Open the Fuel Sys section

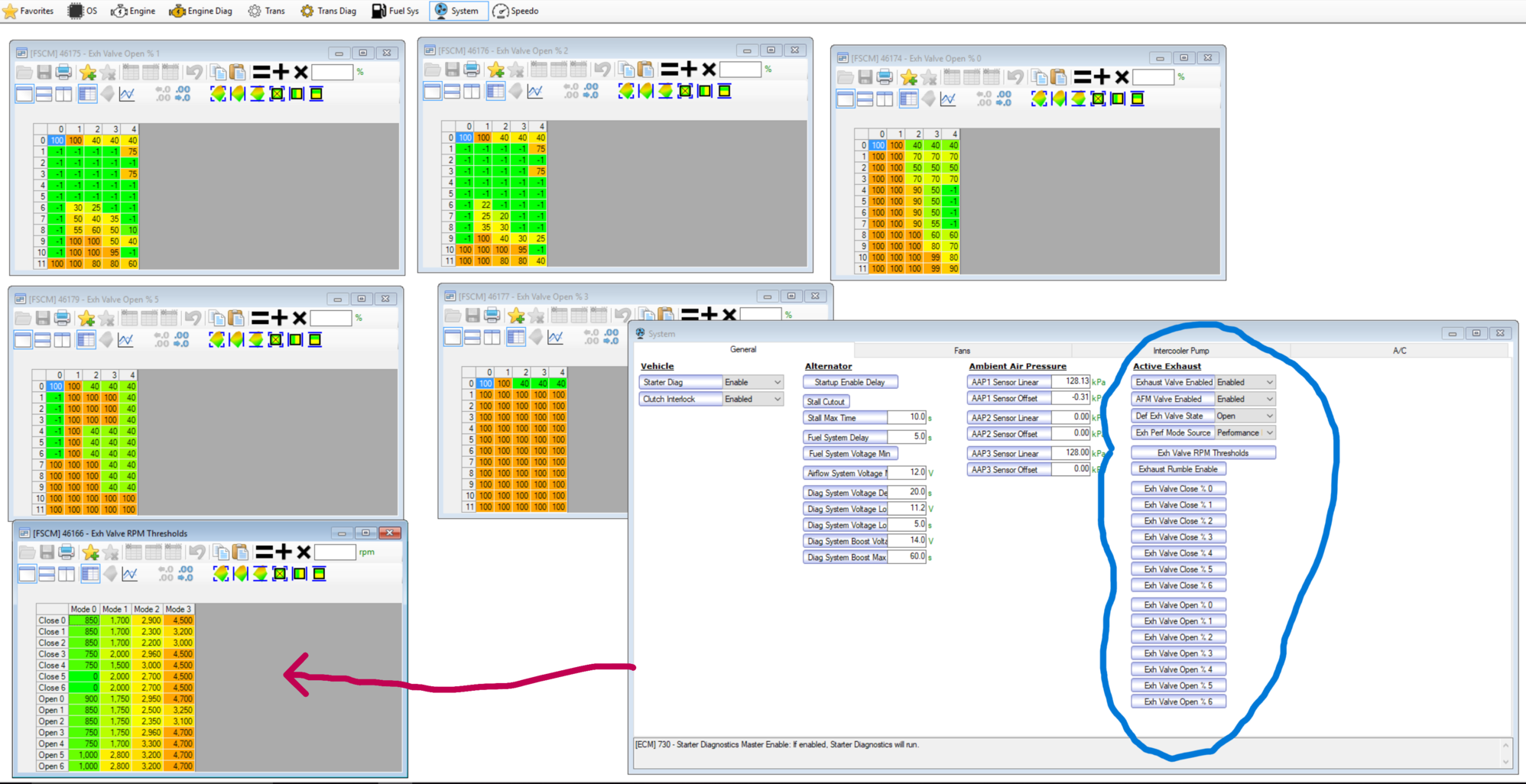395,11
